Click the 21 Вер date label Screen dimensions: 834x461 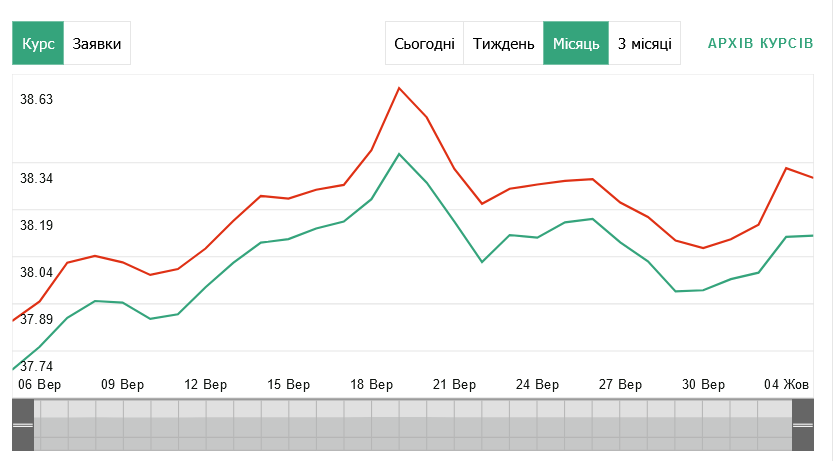tap(455, 384)
